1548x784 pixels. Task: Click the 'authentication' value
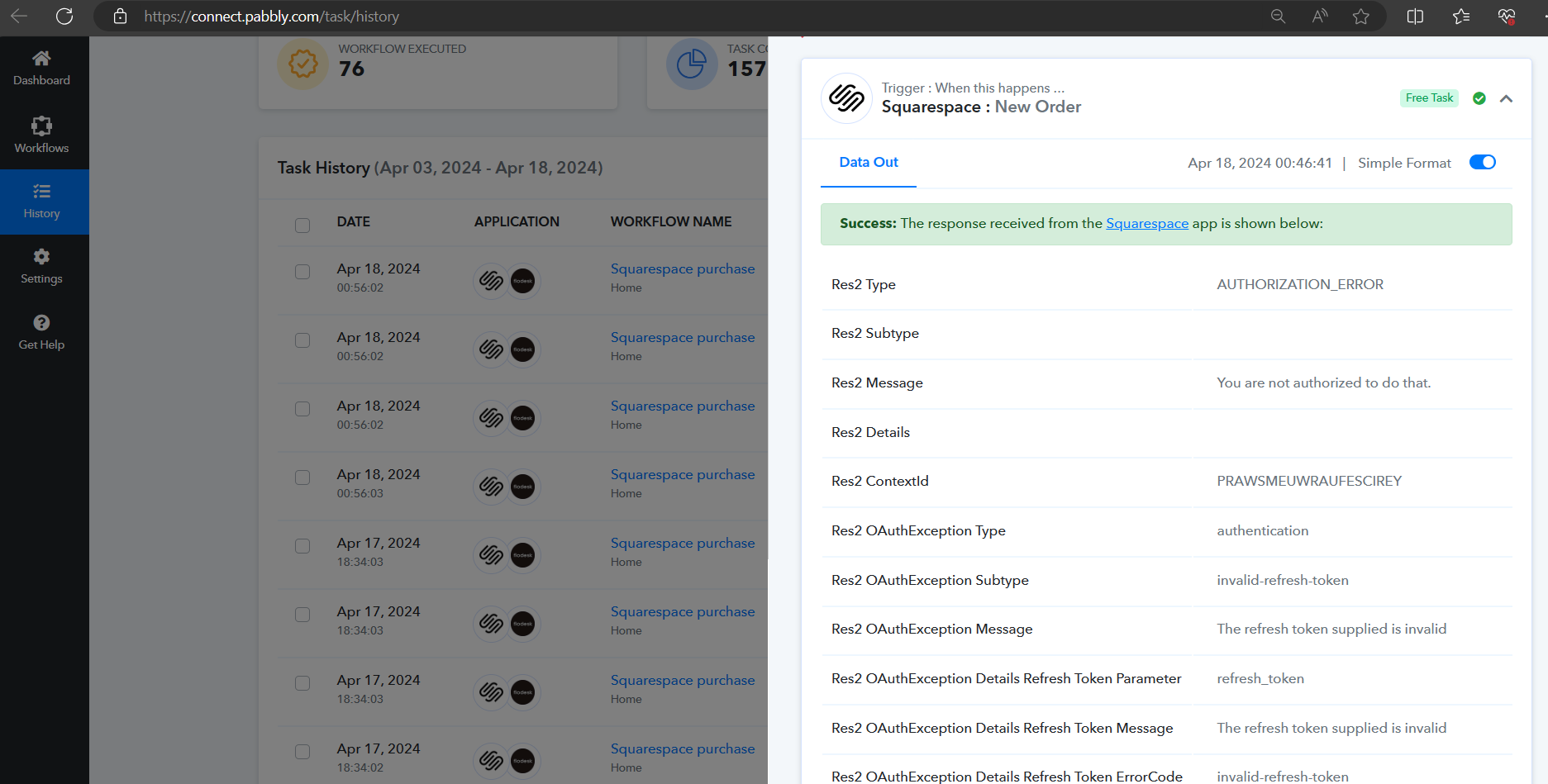click(1263, 531)
